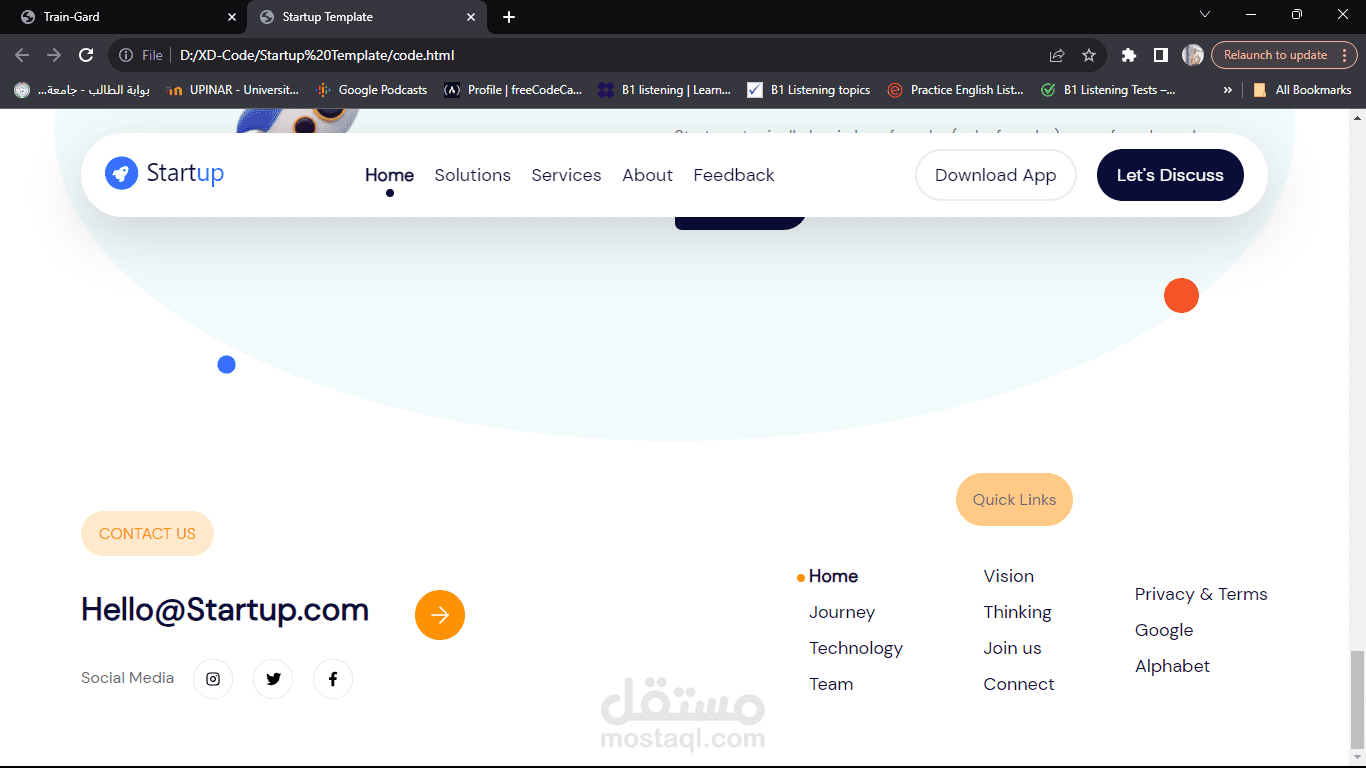Open the Privacy & Terms link
Viewport: 1366px width, 768px height.
pos(1201,594)
